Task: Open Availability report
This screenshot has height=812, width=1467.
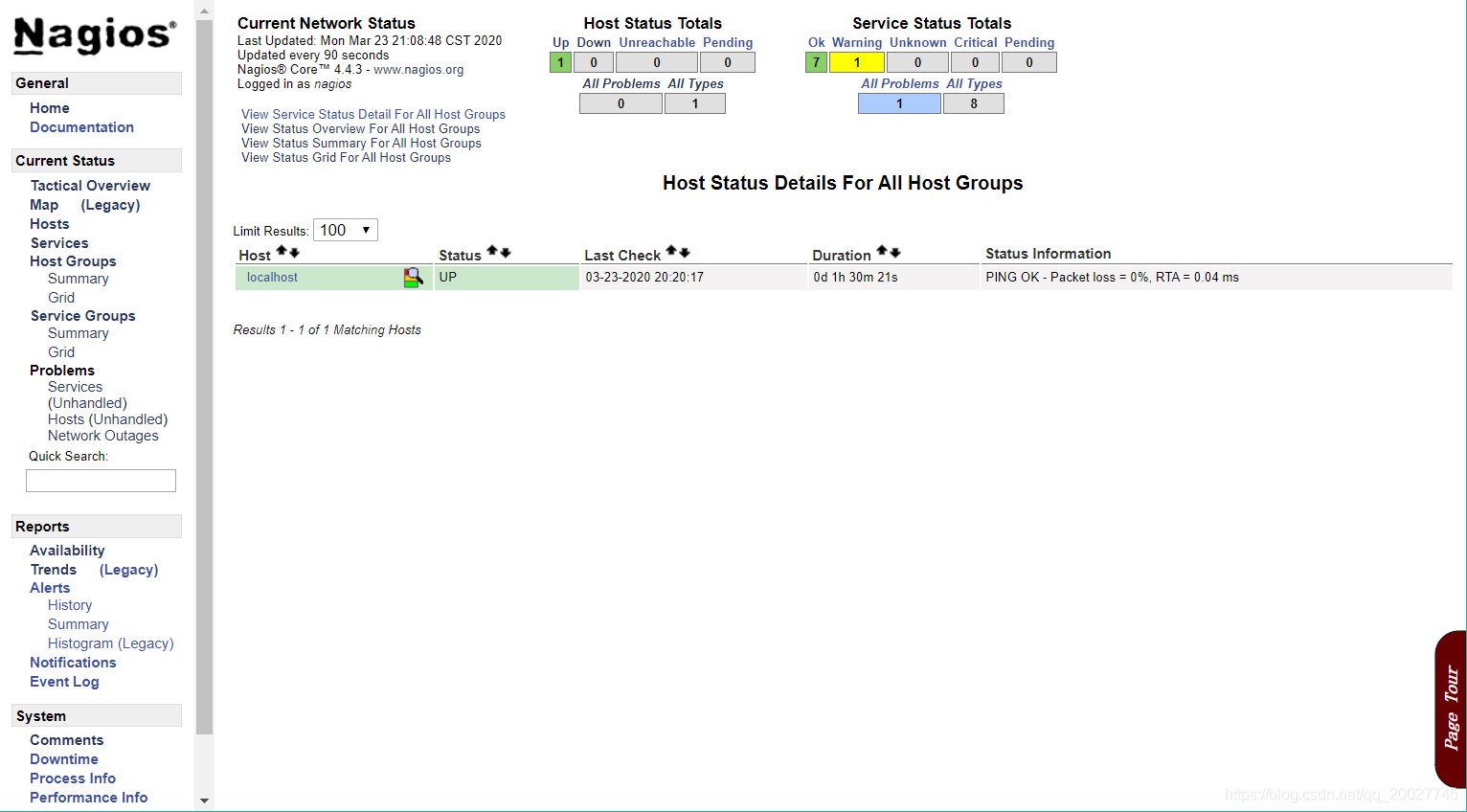Action: 67,551
